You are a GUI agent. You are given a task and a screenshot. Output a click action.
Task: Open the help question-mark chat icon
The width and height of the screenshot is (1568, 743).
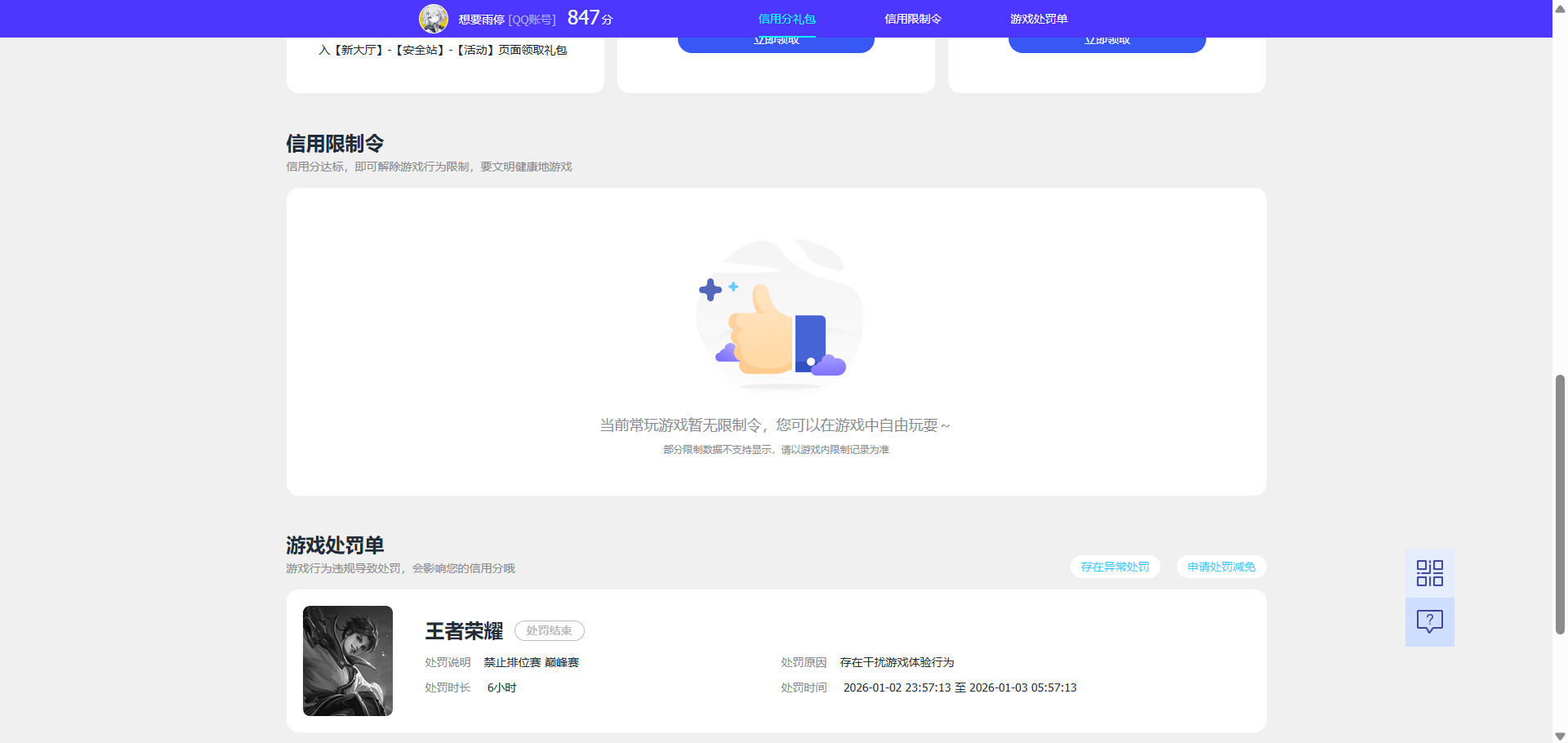pyautogui.click(x=1429, y=622)
